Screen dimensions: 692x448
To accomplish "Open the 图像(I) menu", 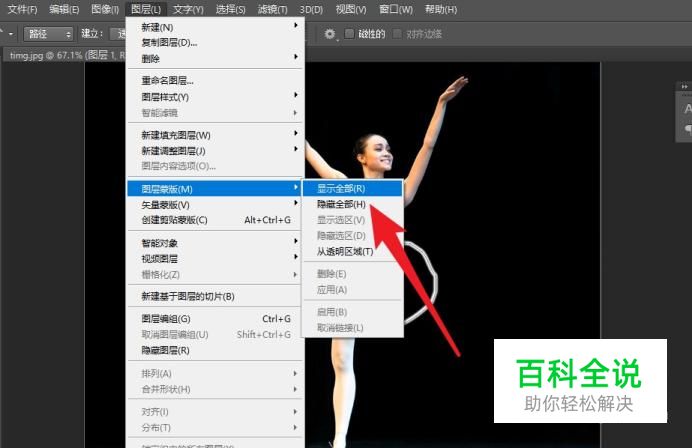I will click(x=105, y=9).
